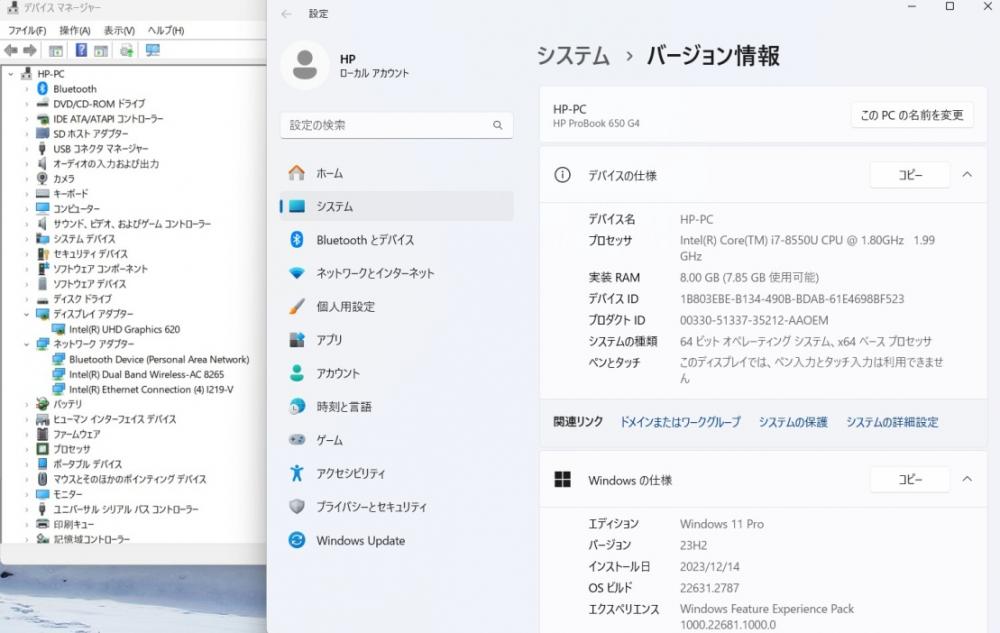The height and width of the screenshot is (633, 1000).
Task: Click the Forward arrow in Device Manager toolbar
Action: (30, 50)
